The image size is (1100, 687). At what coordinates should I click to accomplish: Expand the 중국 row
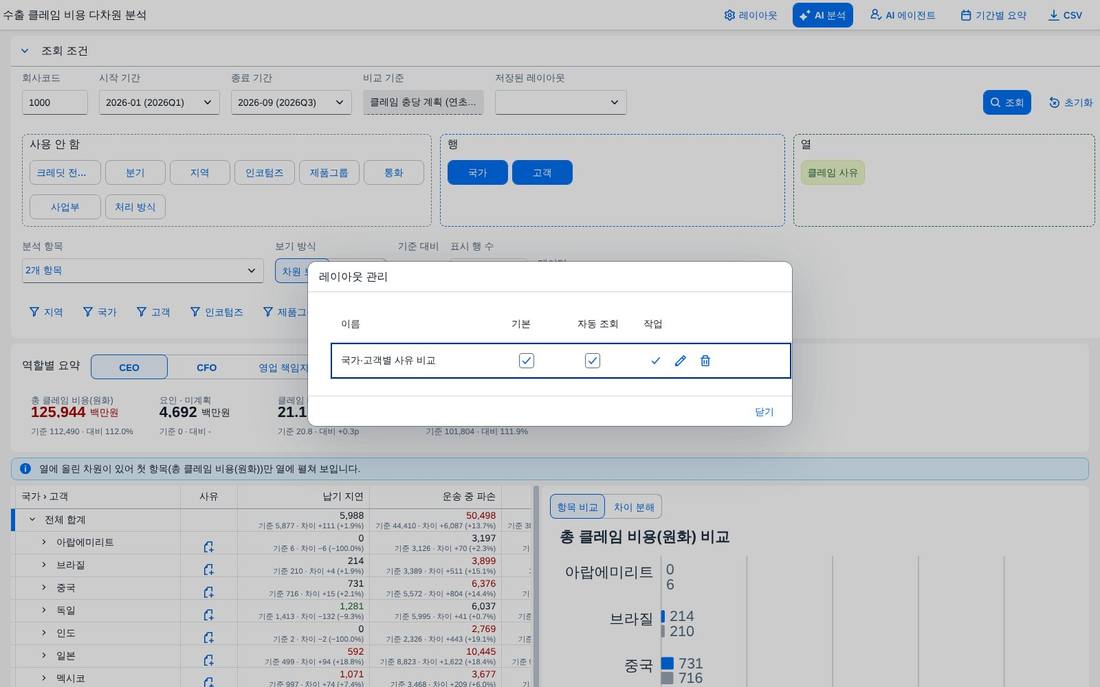tap(43, 587)
